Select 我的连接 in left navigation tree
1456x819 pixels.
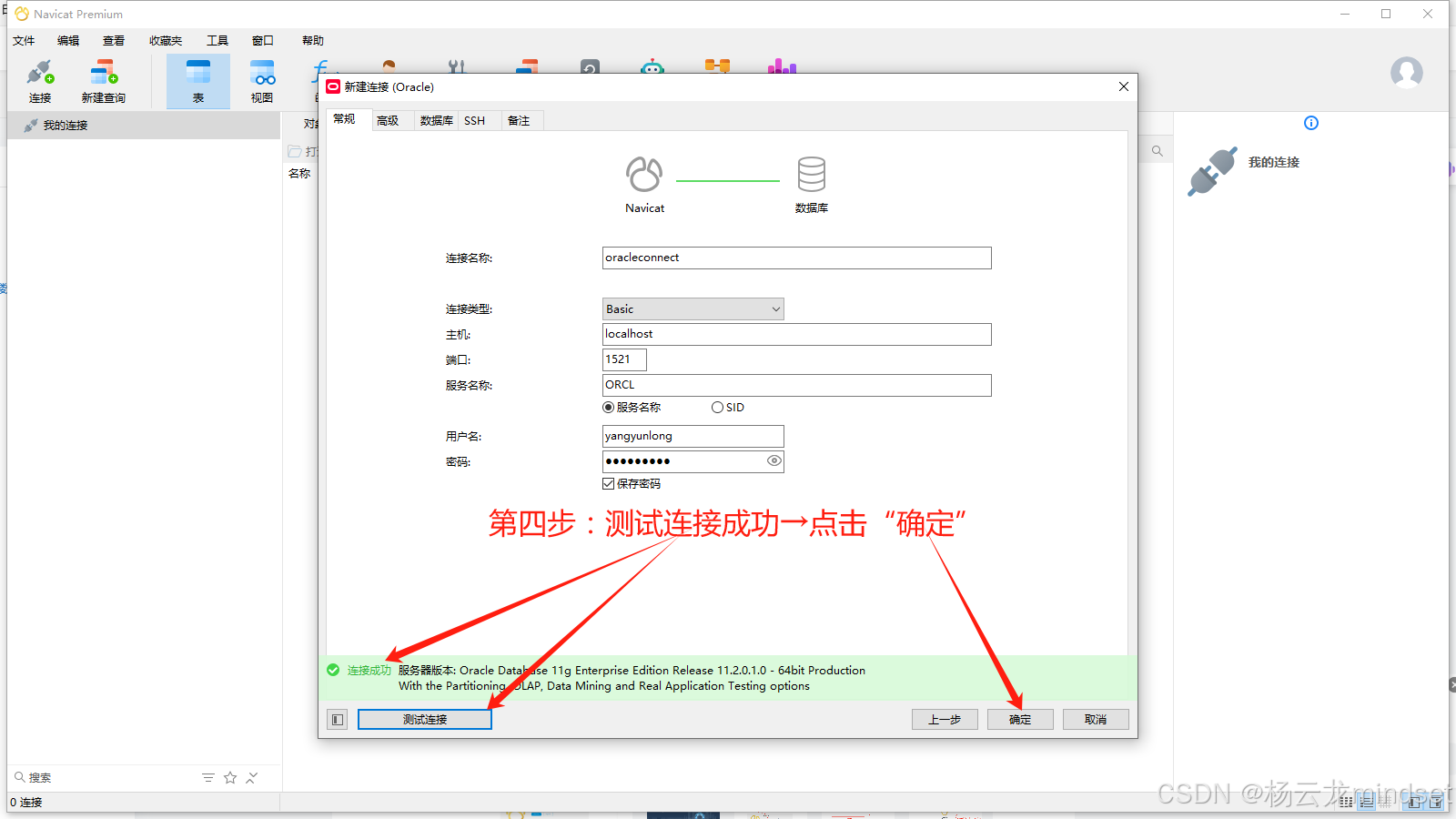[x=144, y=126]
